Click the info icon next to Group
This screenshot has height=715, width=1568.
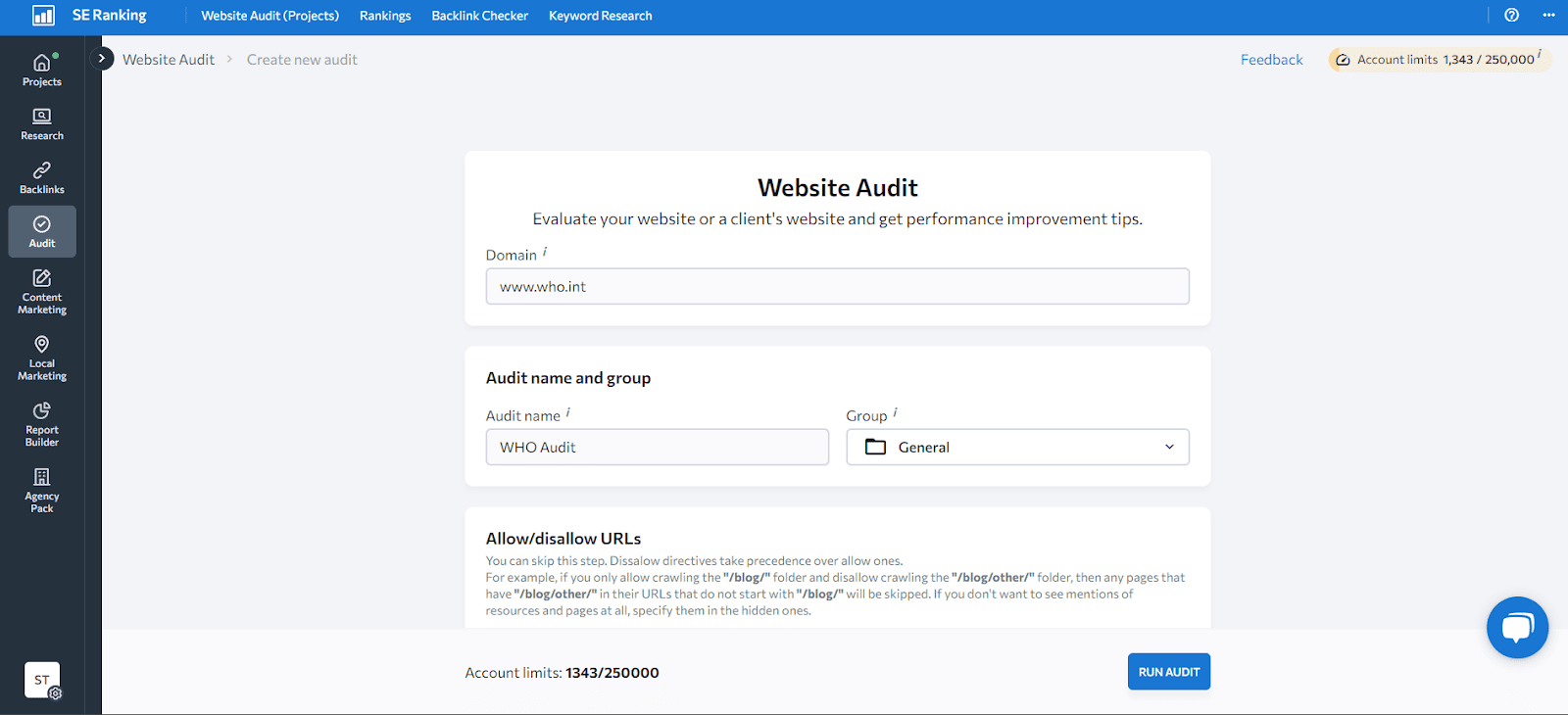pyautogui.click(x=895, y=413)
